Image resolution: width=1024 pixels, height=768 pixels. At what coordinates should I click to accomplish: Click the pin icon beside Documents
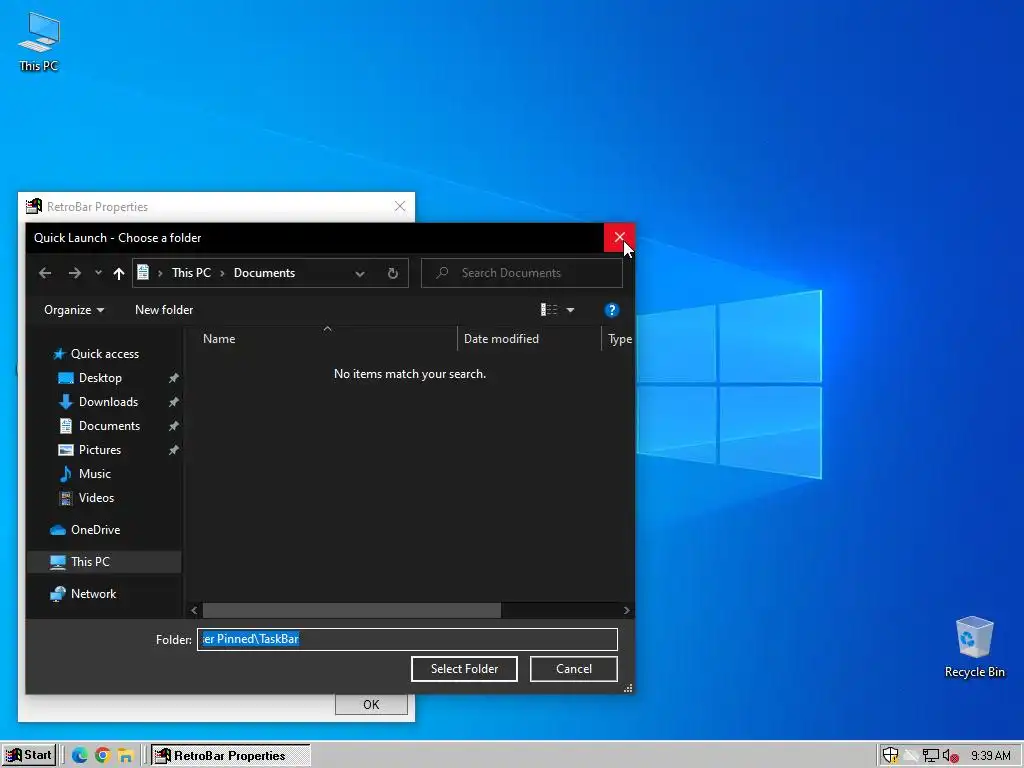173,426
